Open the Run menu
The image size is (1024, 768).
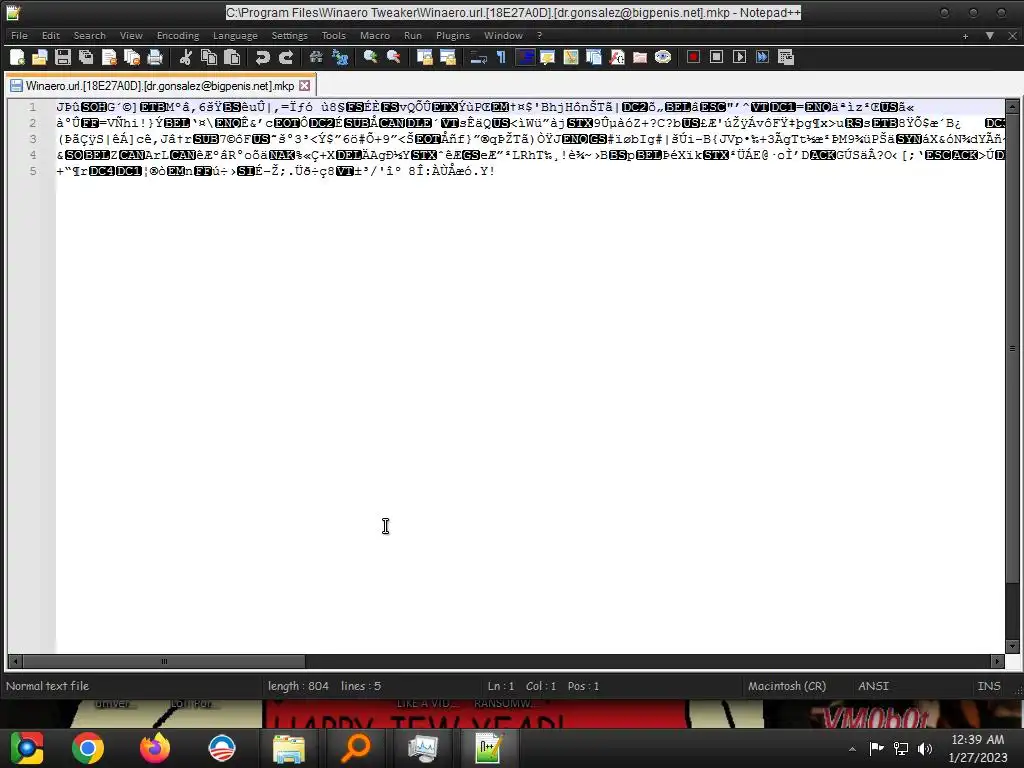coord(413,35)
